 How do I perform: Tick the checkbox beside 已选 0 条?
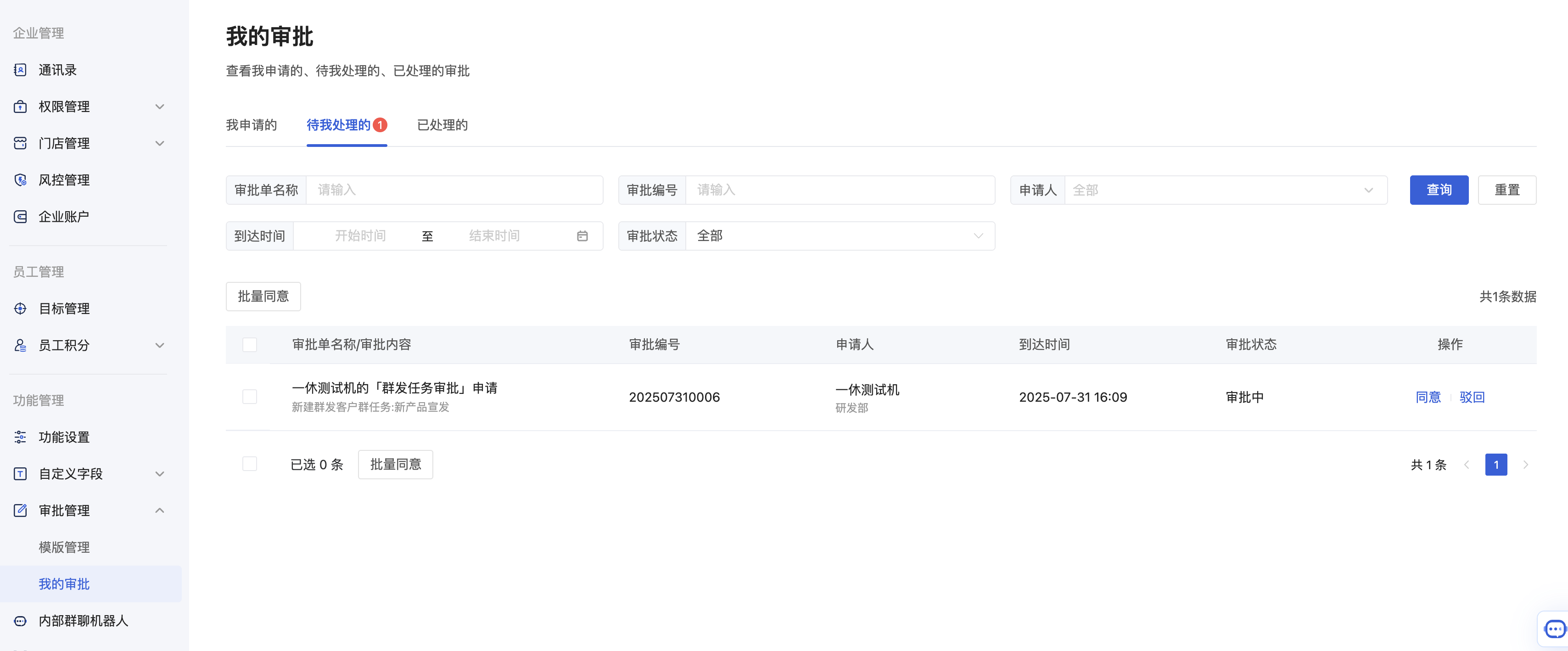click(x=250, y=464)
